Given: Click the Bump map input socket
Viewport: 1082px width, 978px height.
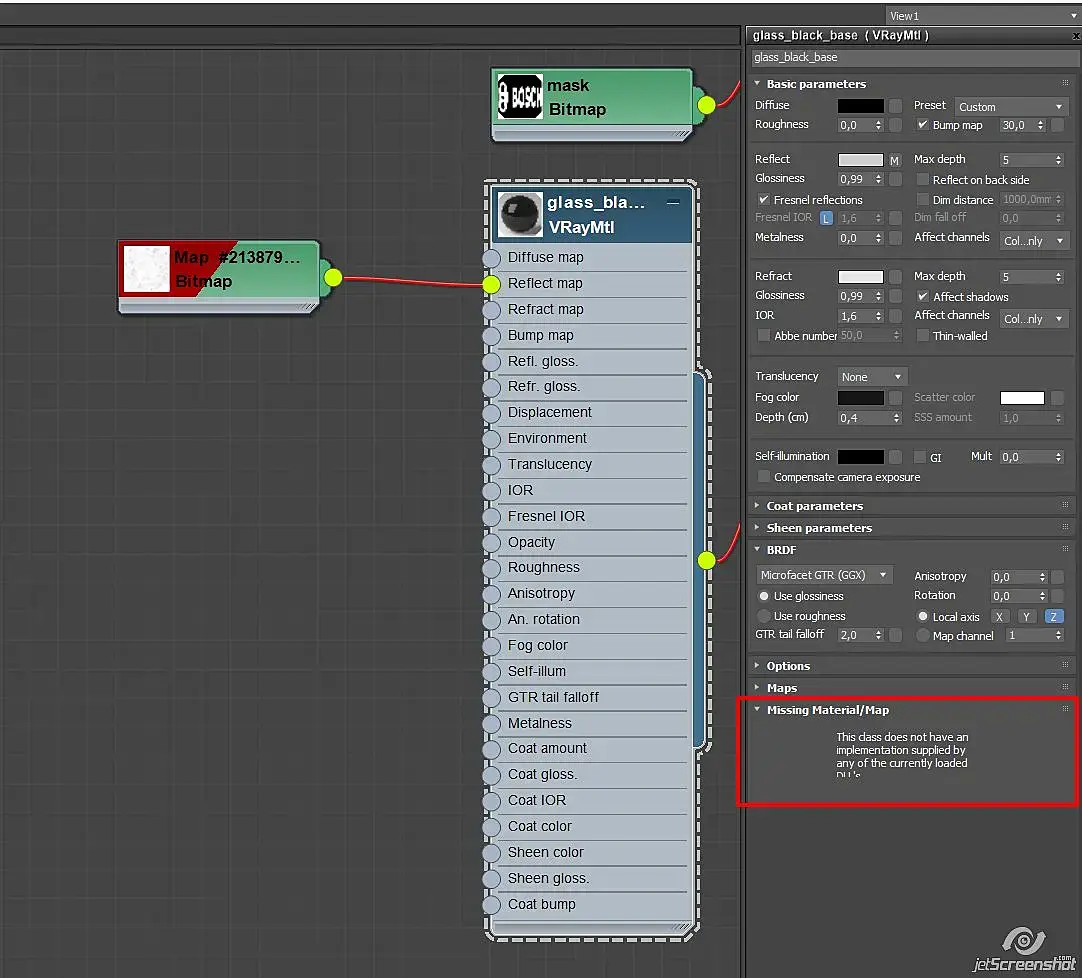Looking at the screenshot, I should 491,336.
